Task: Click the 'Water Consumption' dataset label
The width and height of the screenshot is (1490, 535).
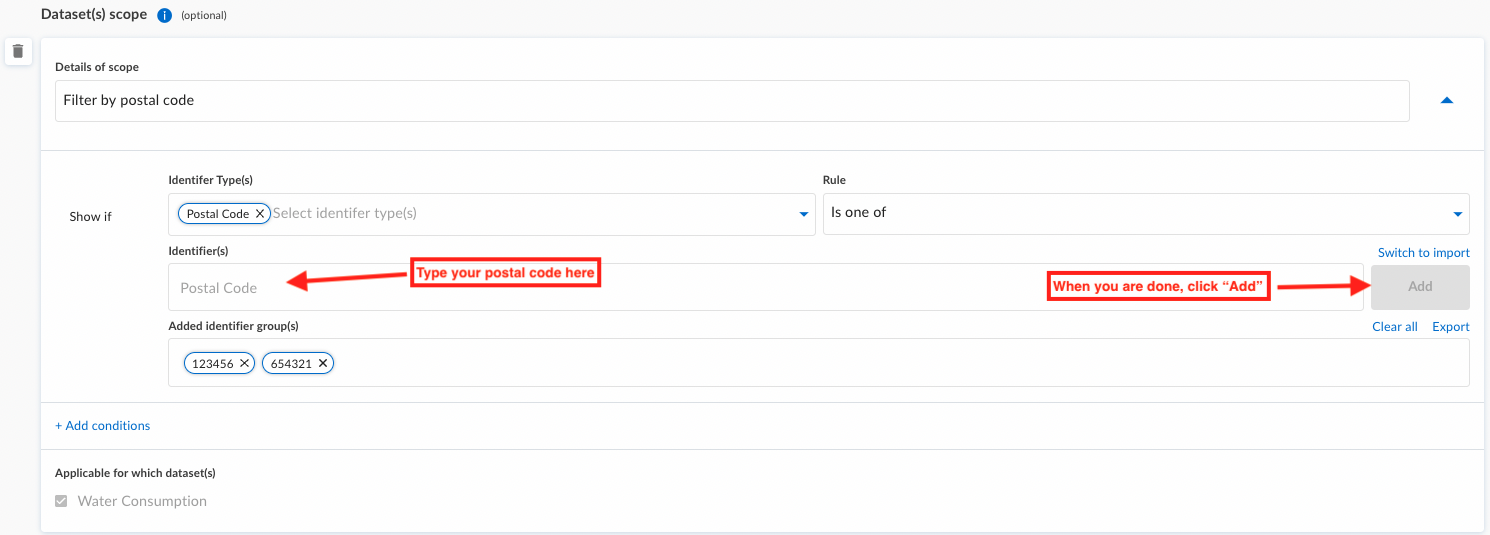Action: 142,501
